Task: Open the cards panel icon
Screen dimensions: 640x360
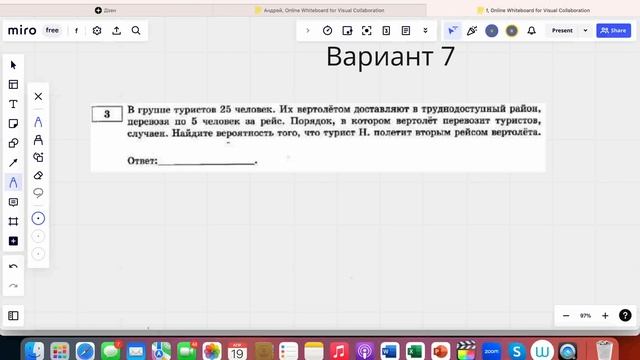Action: pyautogui.click(x=386, y=31)
